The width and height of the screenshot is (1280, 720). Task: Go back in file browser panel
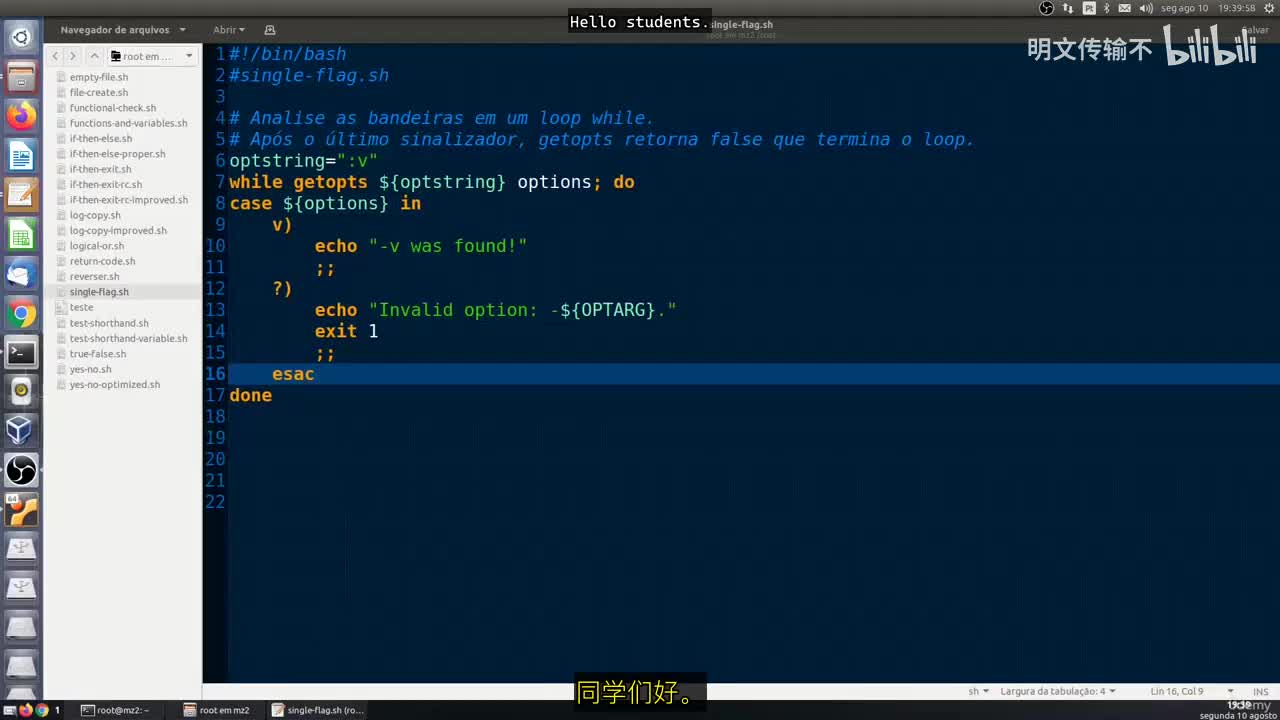click(x=56, y=56)
